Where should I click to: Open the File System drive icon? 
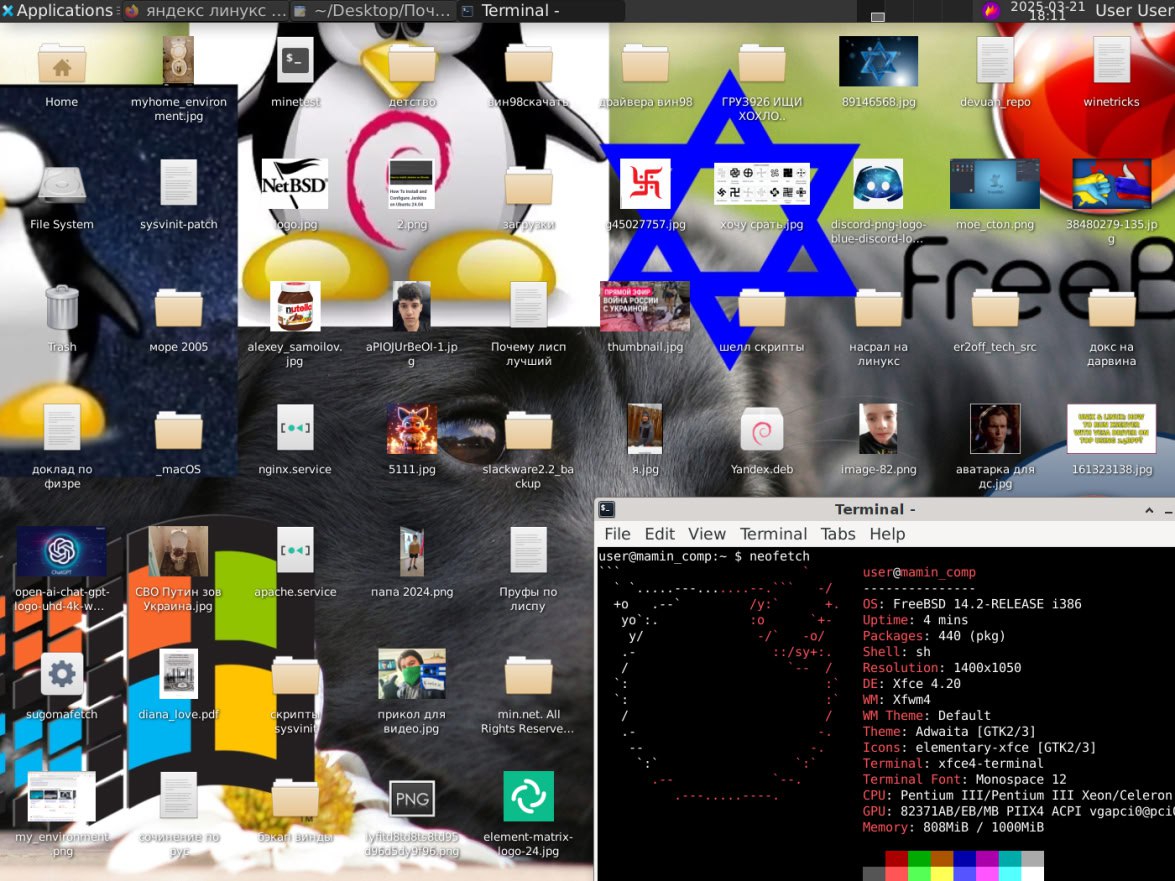click(x=61, y=184)
